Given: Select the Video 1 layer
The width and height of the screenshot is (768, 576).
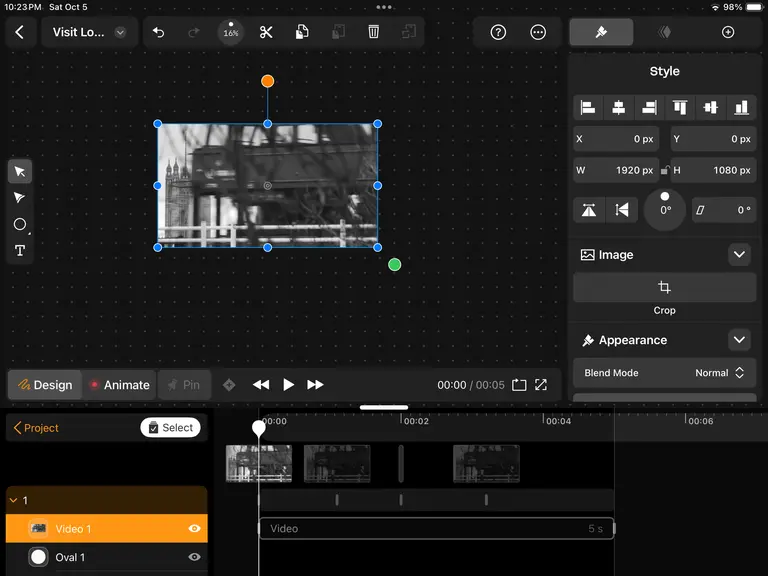Looking at the screenshot, I should [107, 528].
